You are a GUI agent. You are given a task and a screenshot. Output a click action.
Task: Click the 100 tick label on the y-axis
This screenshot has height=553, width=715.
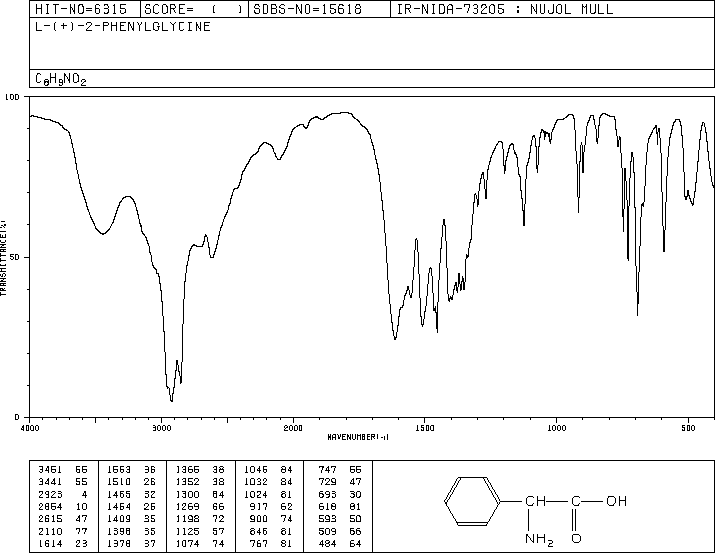[12, 97]
